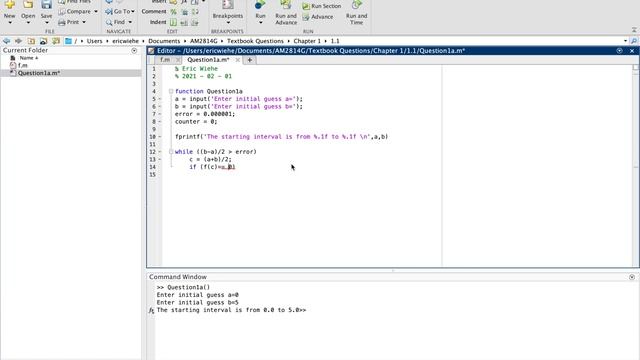Viewport: 640px width, 360px height.
Task: Click the New file icon
Action: tap(9, 5)
